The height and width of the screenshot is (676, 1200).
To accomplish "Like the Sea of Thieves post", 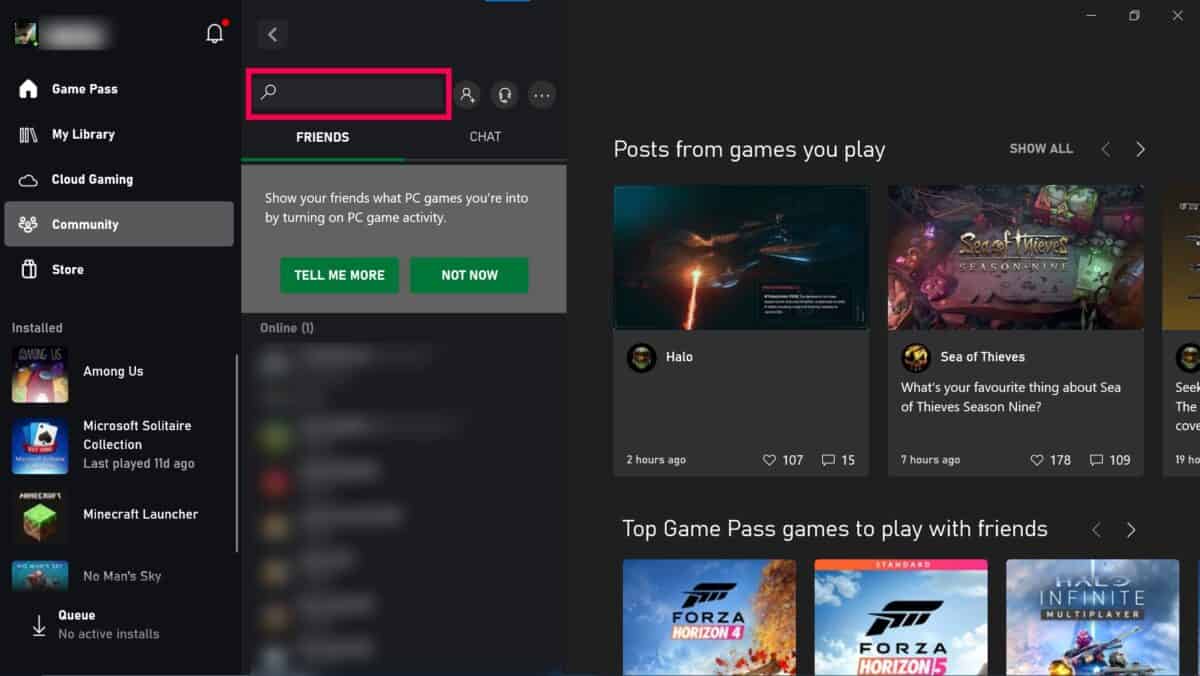I will click(x=1037, y=460).
